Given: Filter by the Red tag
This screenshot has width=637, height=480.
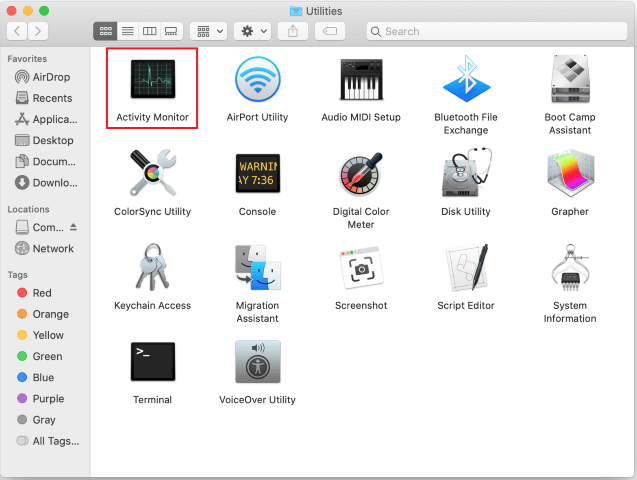Looking at the screenshot, I should pos(34,293).
